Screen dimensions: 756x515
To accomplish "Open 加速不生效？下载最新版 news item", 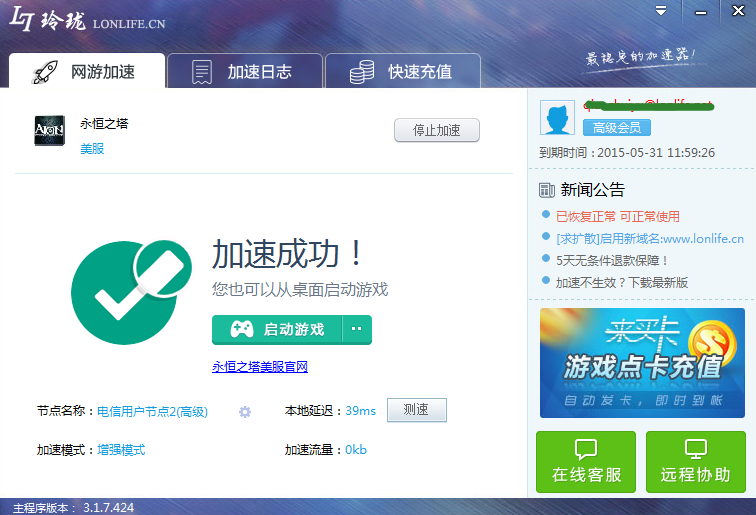I will 621,283.
